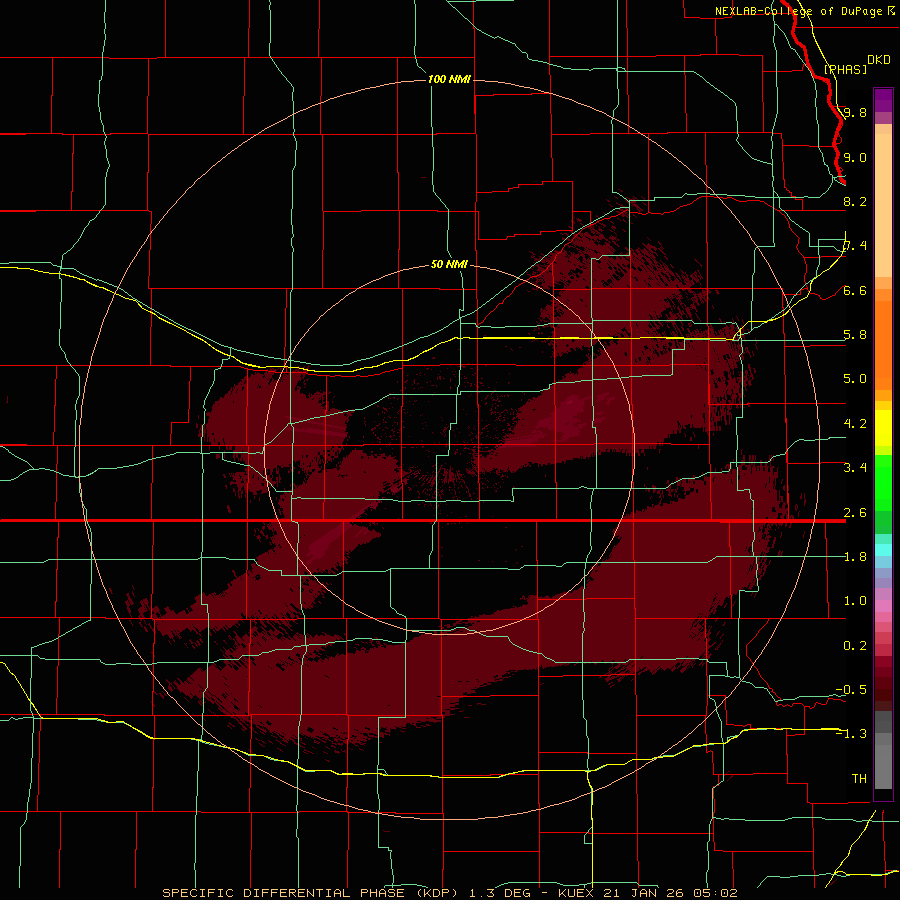Click the -0.5 value on the color scale
Screen dimensions: 900x900
click(x=851, y=690)
